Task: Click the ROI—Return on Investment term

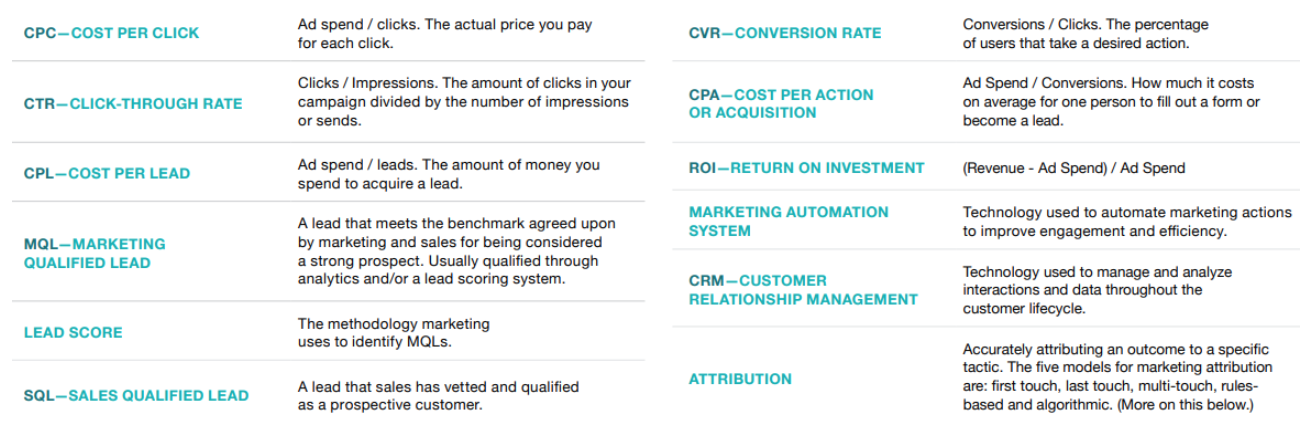Action: [806, 168]
